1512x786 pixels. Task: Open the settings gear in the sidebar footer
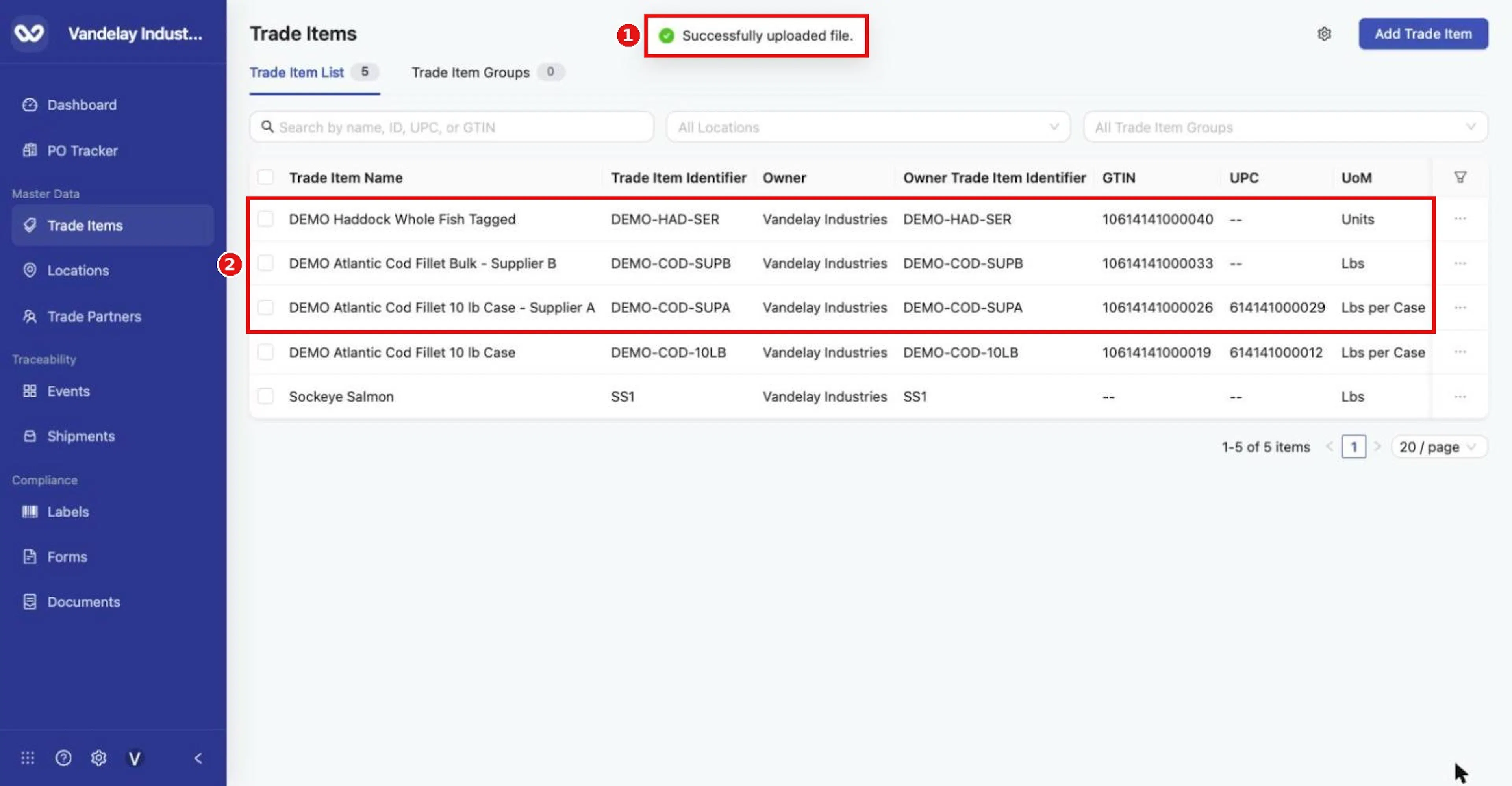98,758
